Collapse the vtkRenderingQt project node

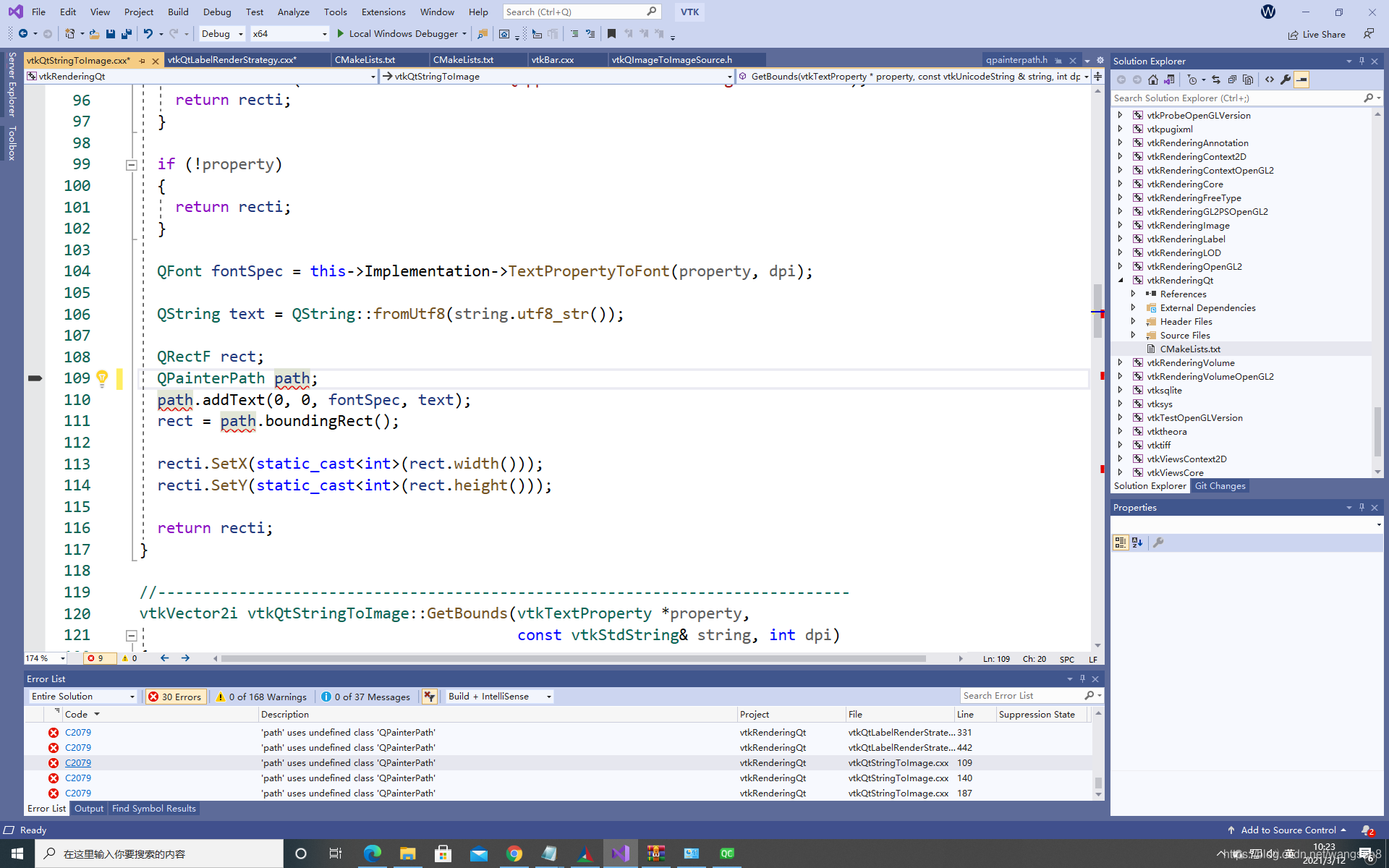tap(1121, 281)
